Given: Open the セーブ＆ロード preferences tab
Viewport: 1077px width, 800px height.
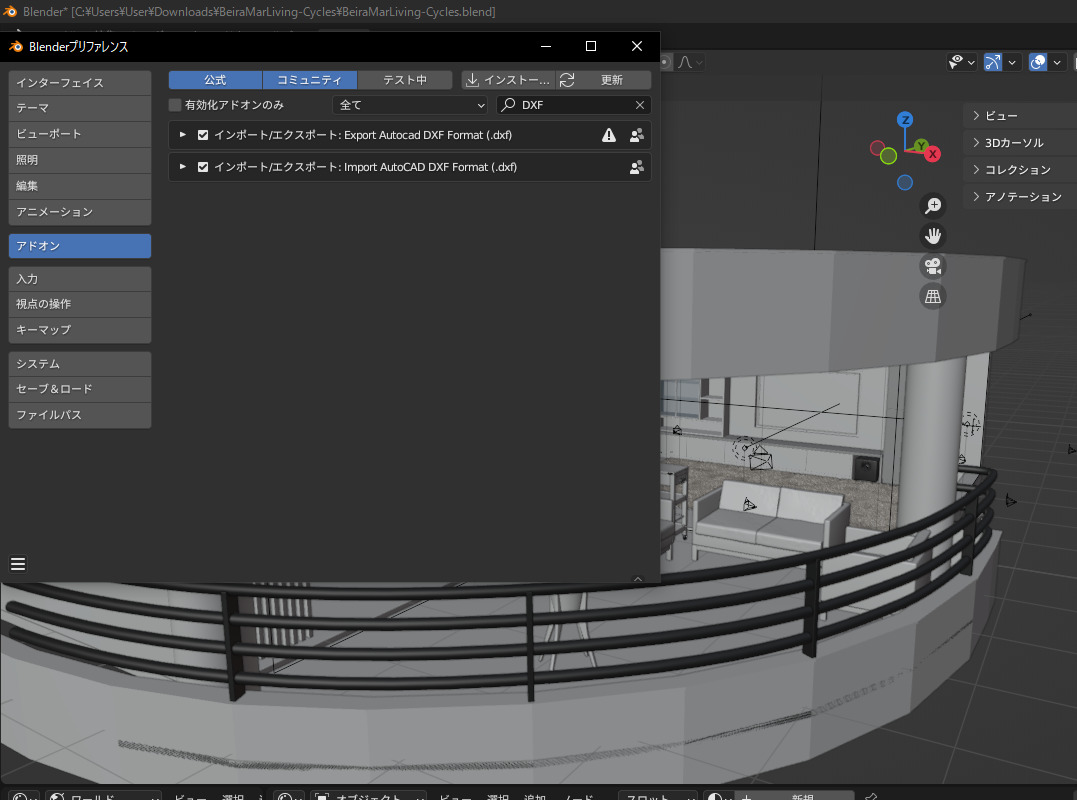Looking at the screenshot, I should click(x=80, y=389).
